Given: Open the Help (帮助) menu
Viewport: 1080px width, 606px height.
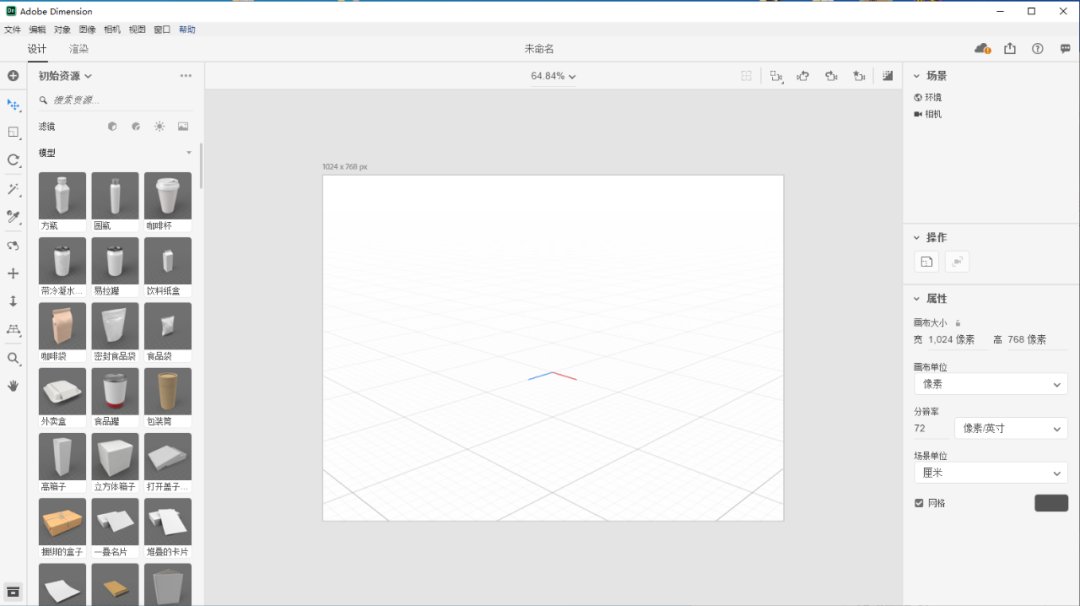Looking at the screenshot, I should pos(187,30).
